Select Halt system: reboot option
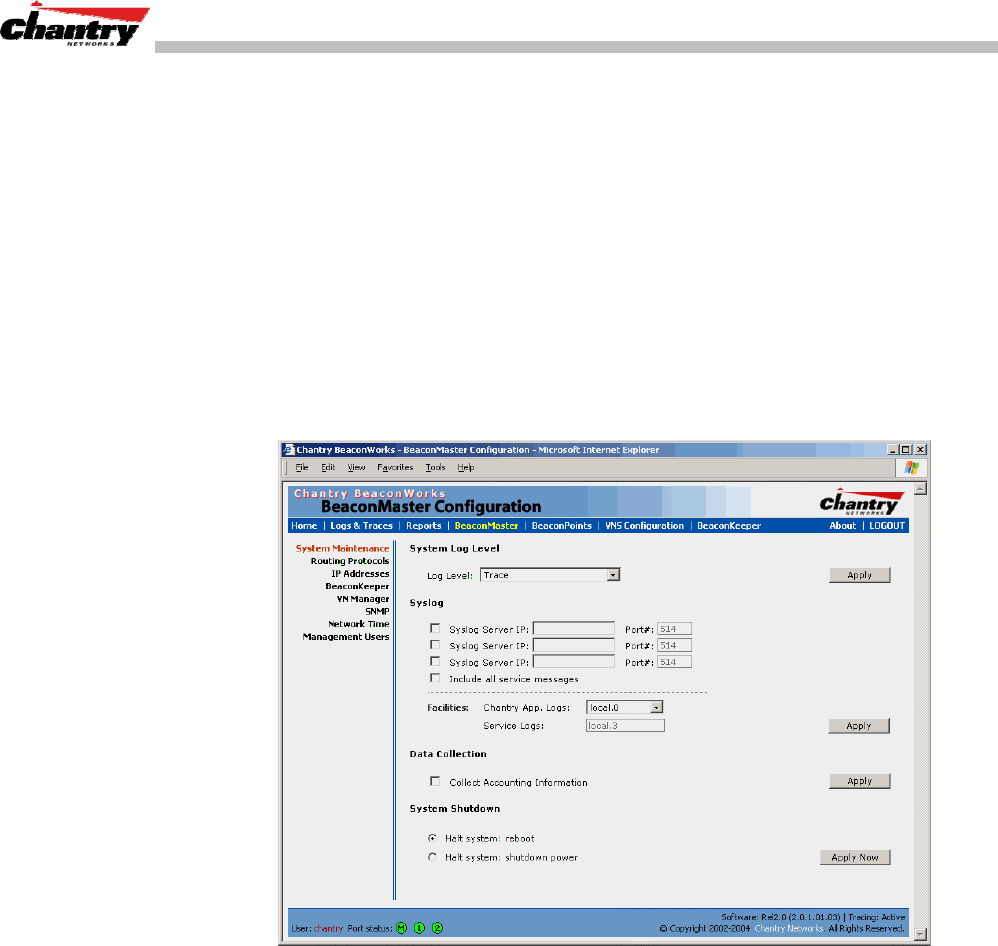This screenshot has height=946, width=998. pyautogui.click(x=433, y=838)
